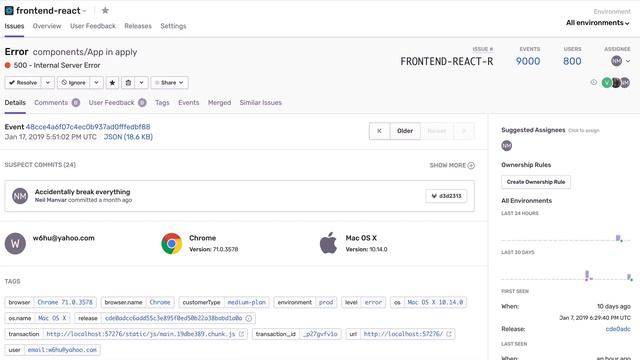
Task: Open the All environments dropdown
Action: 598,23
